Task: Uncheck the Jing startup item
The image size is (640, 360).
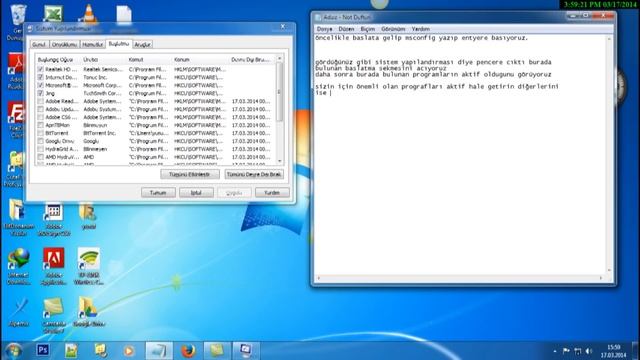Action: [40, 93]
